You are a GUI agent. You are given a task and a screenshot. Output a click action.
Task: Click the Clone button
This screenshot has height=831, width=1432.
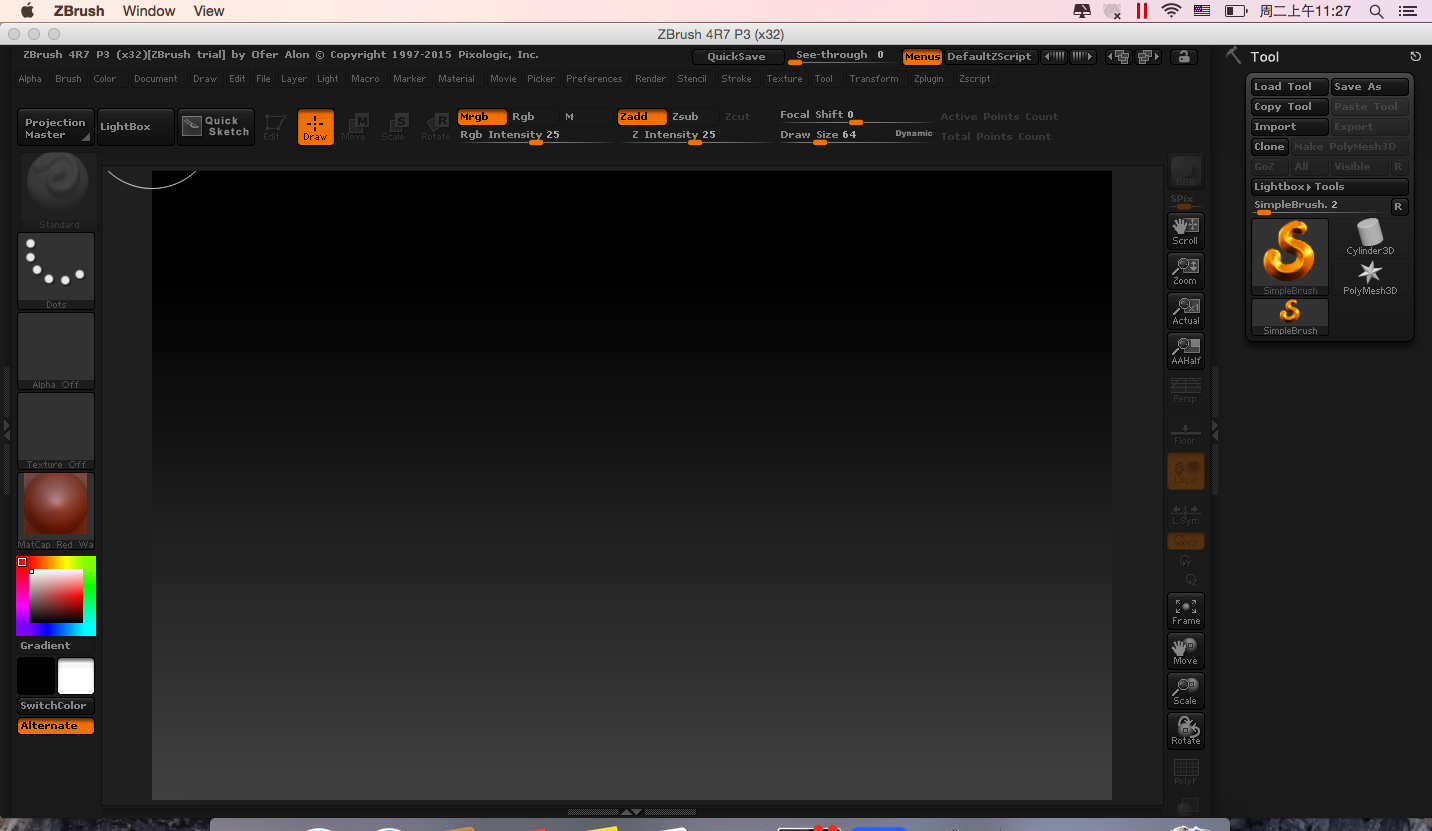point(1269,147)
